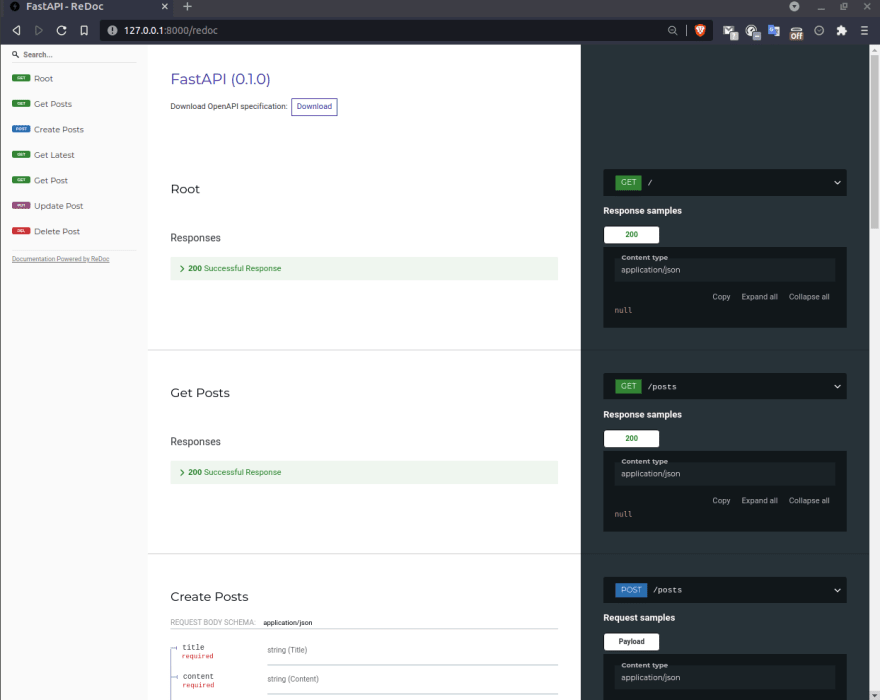
Task: Click the POST badge beside Create Posts
Action: [x=21, y=129]
